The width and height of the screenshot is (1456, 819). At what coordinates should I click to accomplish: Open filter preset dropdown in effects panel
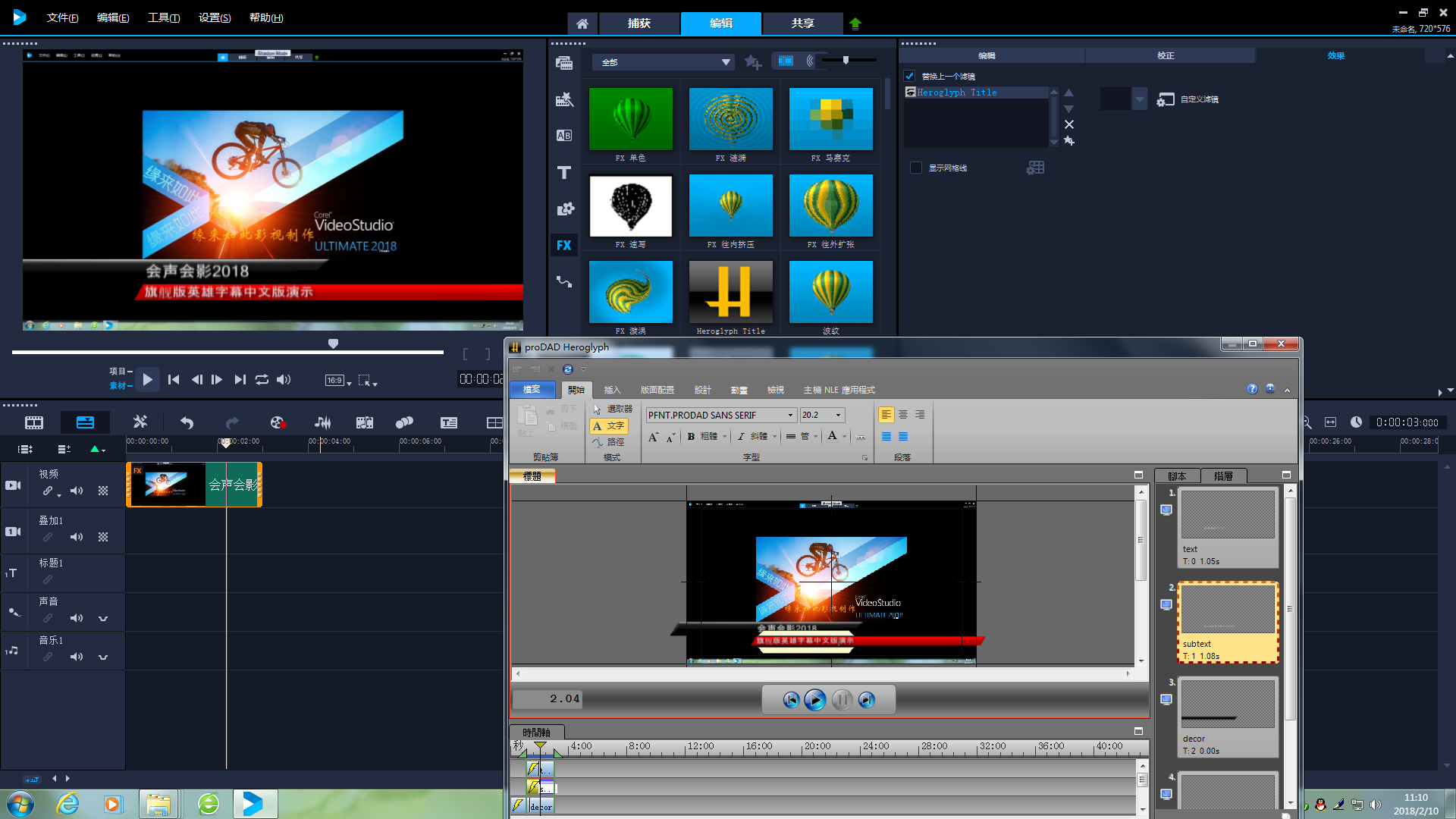point(1139,99)
